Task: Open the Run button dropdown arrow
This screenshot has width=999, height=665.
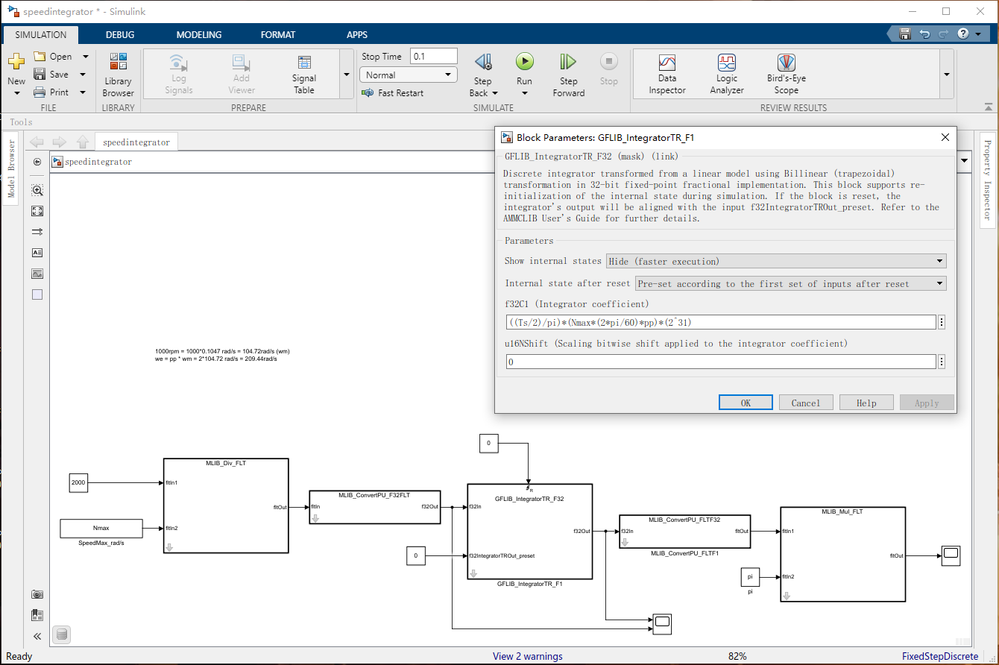Action: [524, 93]
